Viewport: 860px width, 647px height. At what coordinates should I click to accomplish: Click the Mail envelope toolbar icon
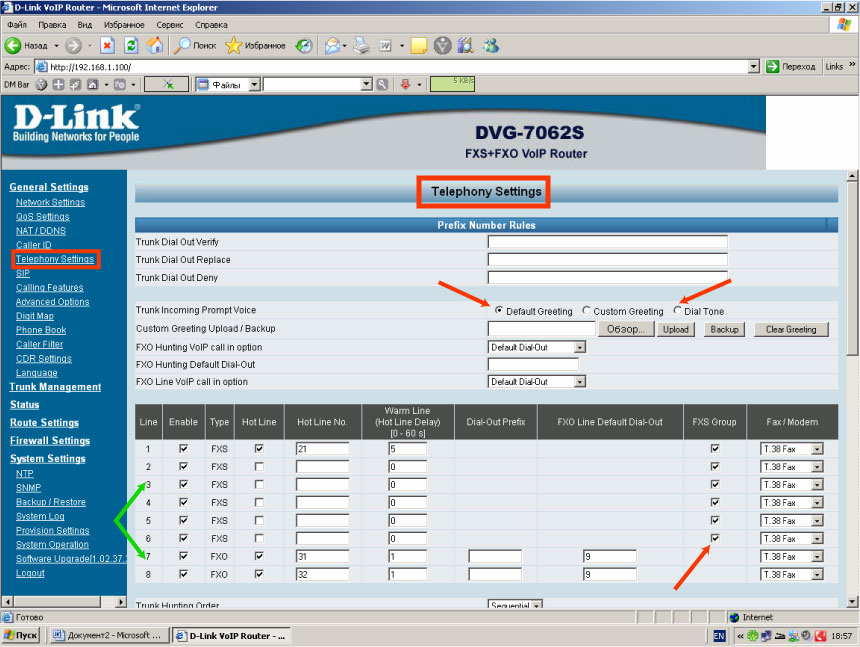click(332, 45)
